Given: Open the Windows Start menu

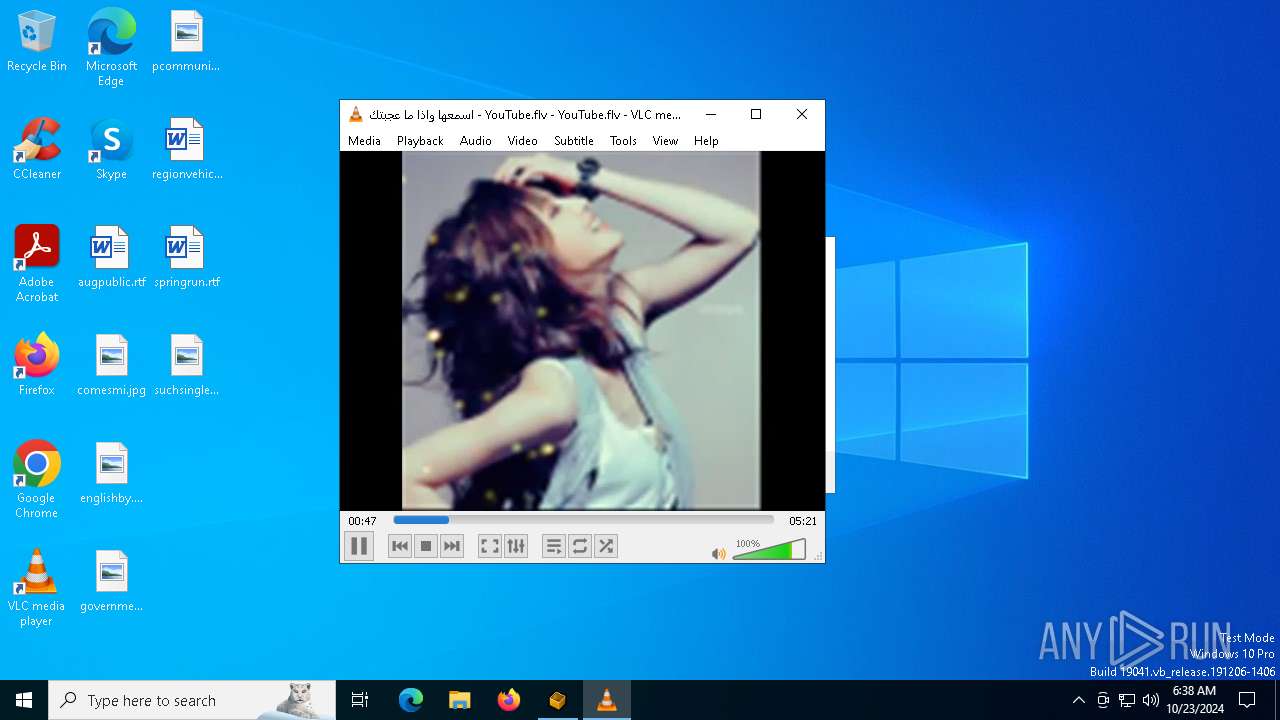Looking at the screenshot, I should click(24, 700).
